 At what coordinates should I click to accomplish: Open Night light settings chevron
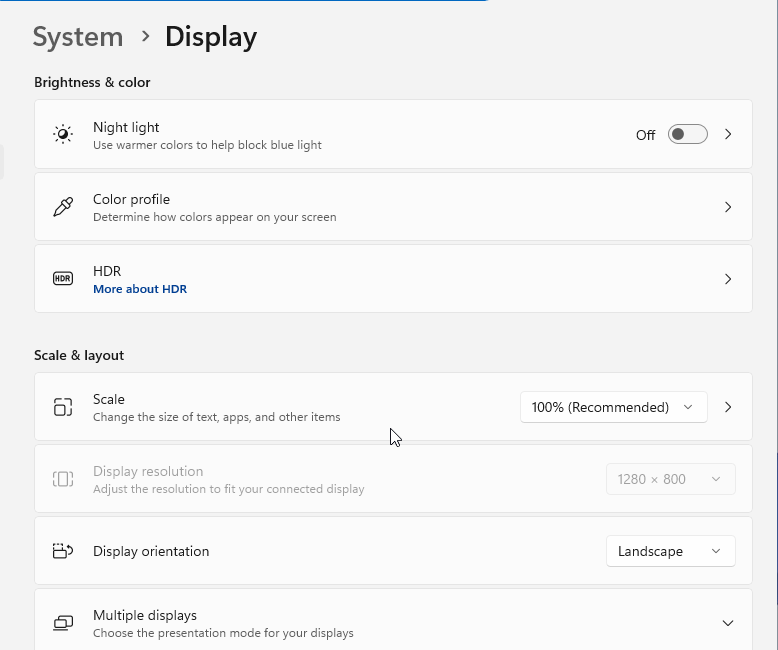[x=728, y=134]
